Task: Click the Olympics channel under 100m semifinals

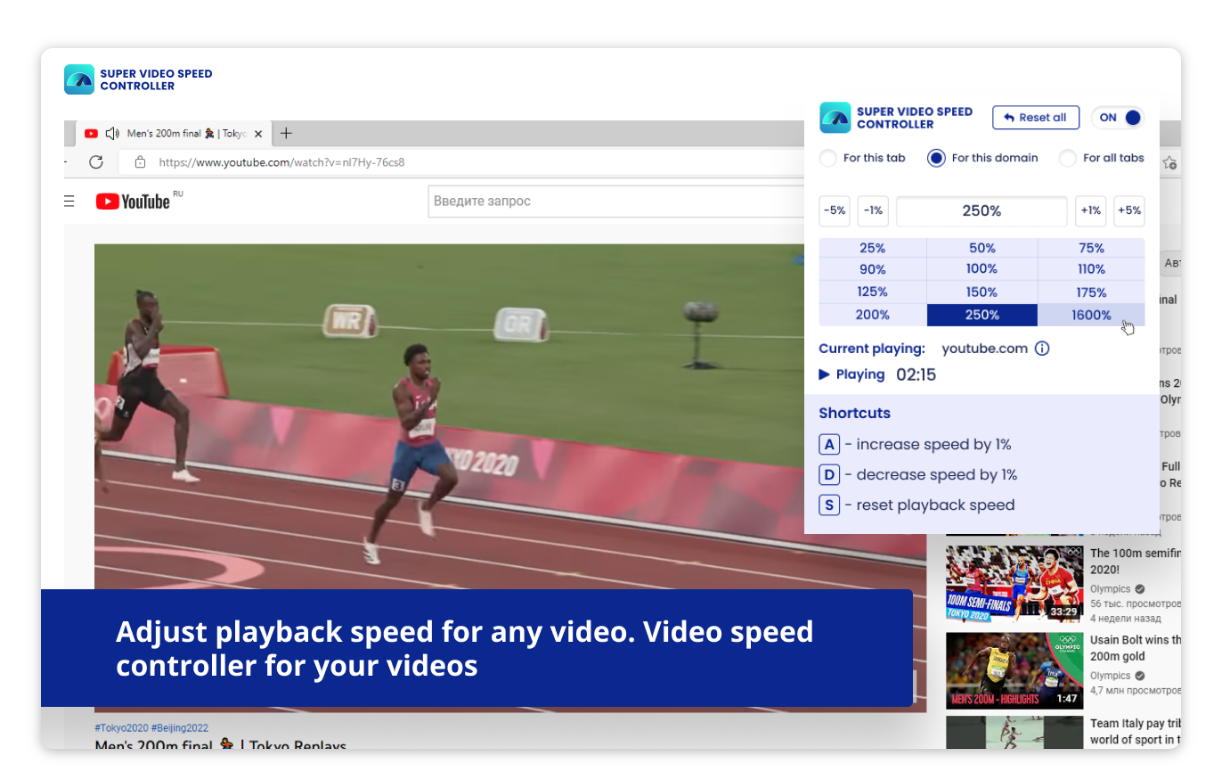Action: [1110, 589]
